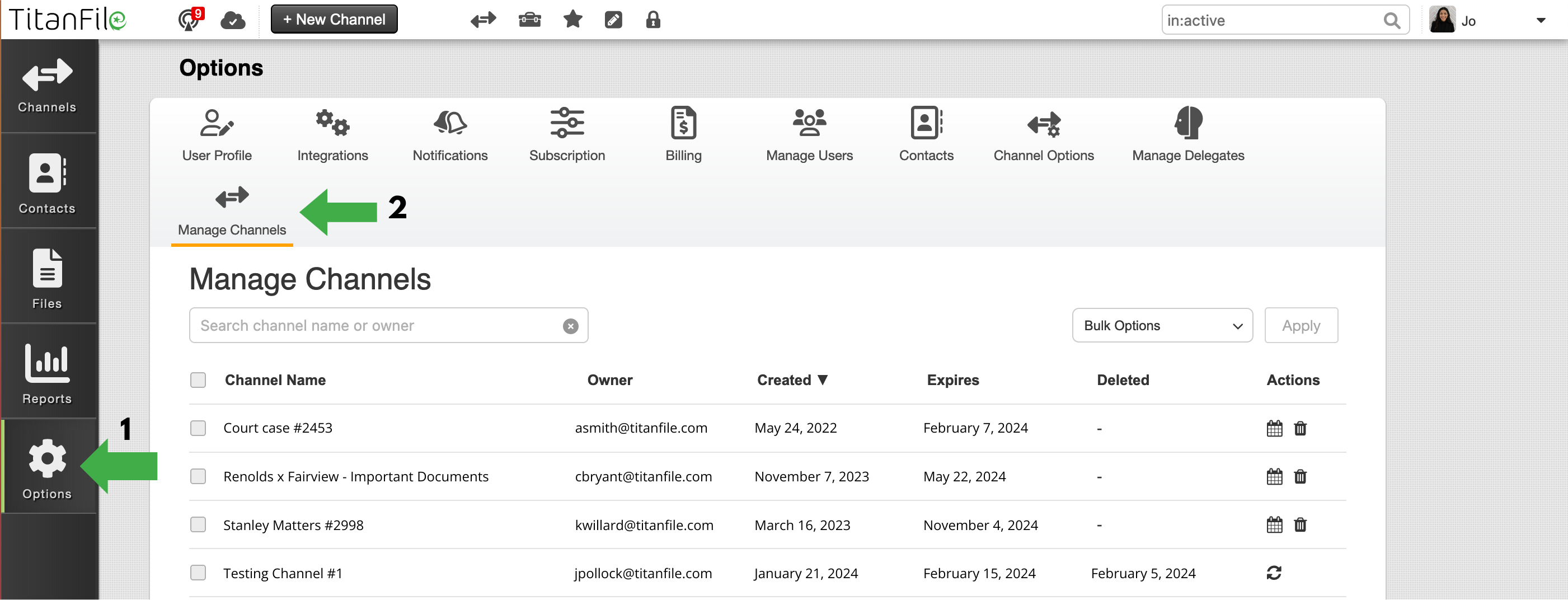Screen dimensions: 1568x600
Task: Select all channels with the header checkbox
Action: click(198, 379)
